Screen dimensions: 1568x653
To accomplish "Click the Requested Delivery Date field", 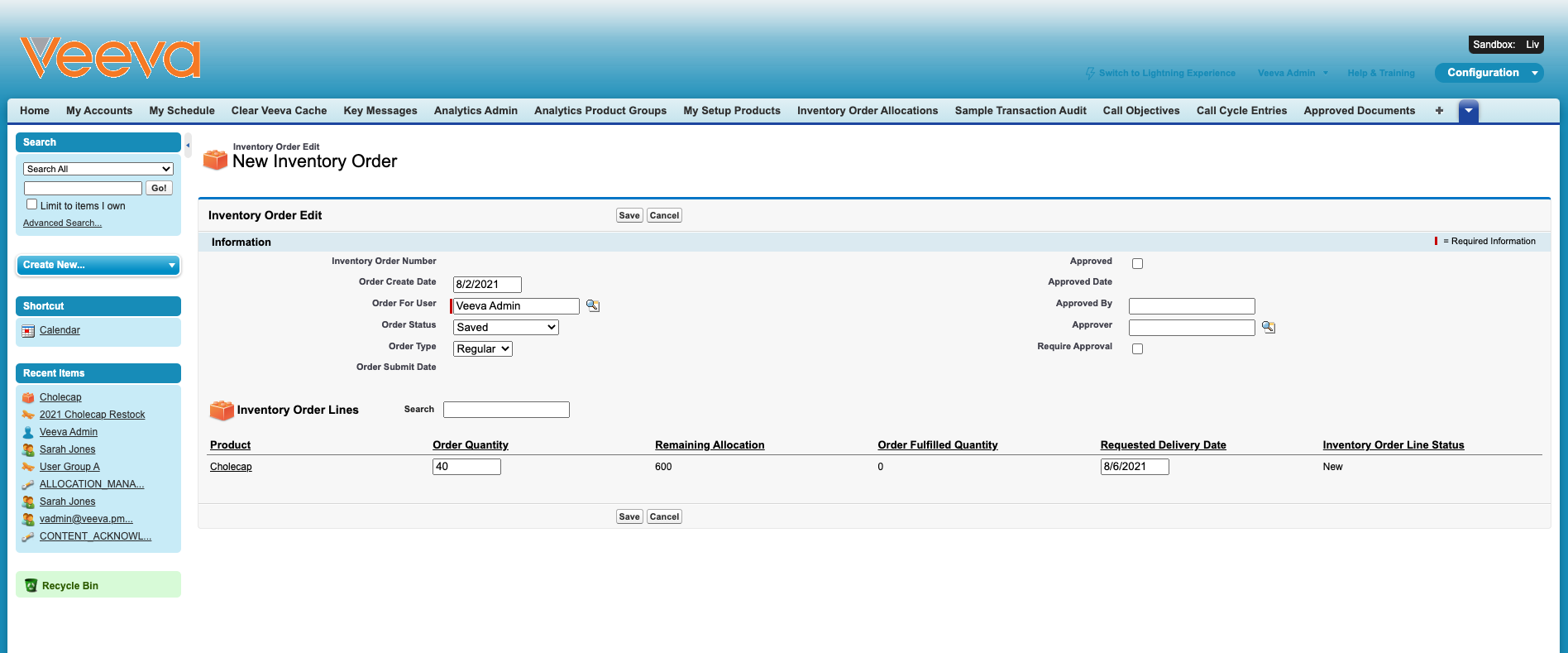I will (1134, 467).
